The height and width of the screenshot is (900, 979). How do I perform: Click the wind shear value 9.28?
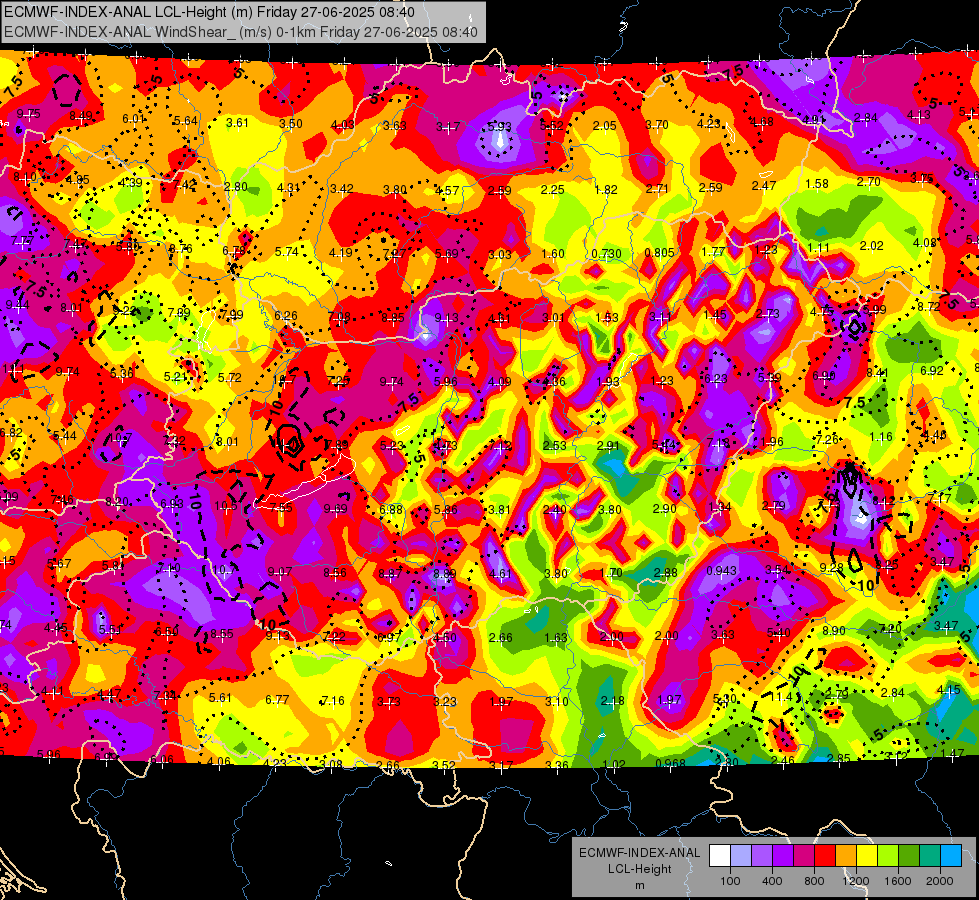click(x=832, y=568)
